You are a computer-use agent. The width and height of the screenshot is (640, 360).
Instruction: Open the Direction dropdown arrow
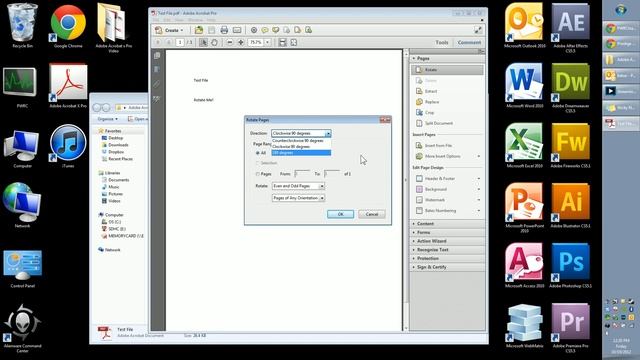pos(328,133)
